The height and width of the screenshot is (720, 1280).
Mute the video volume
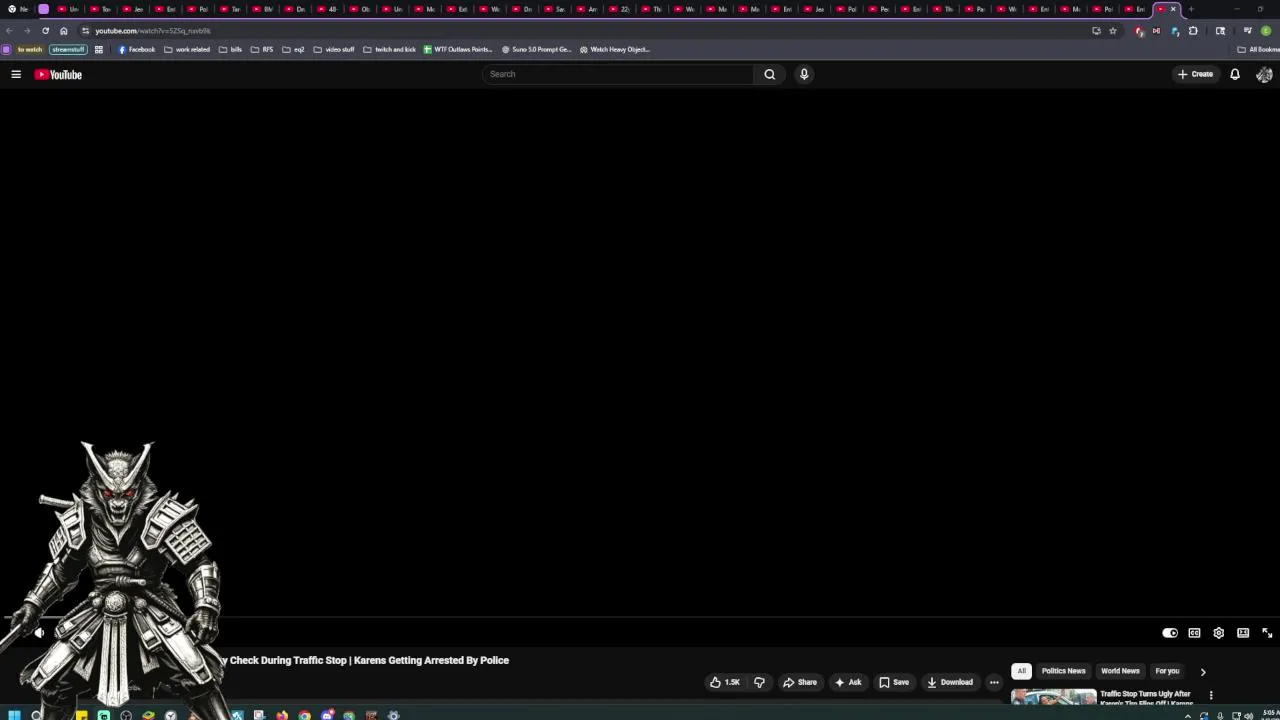pos(39,632)
